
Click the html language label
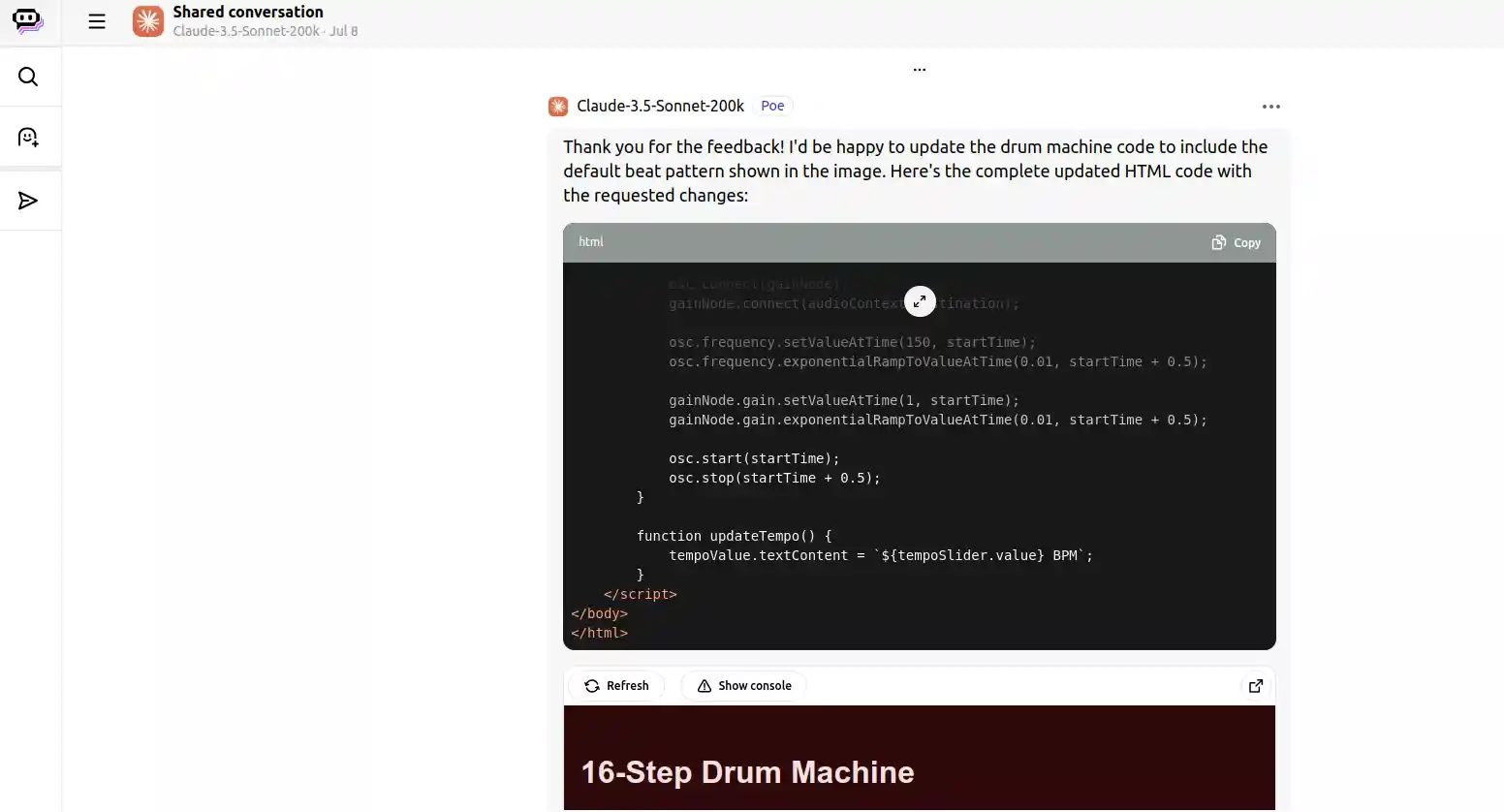click(591, 242)
